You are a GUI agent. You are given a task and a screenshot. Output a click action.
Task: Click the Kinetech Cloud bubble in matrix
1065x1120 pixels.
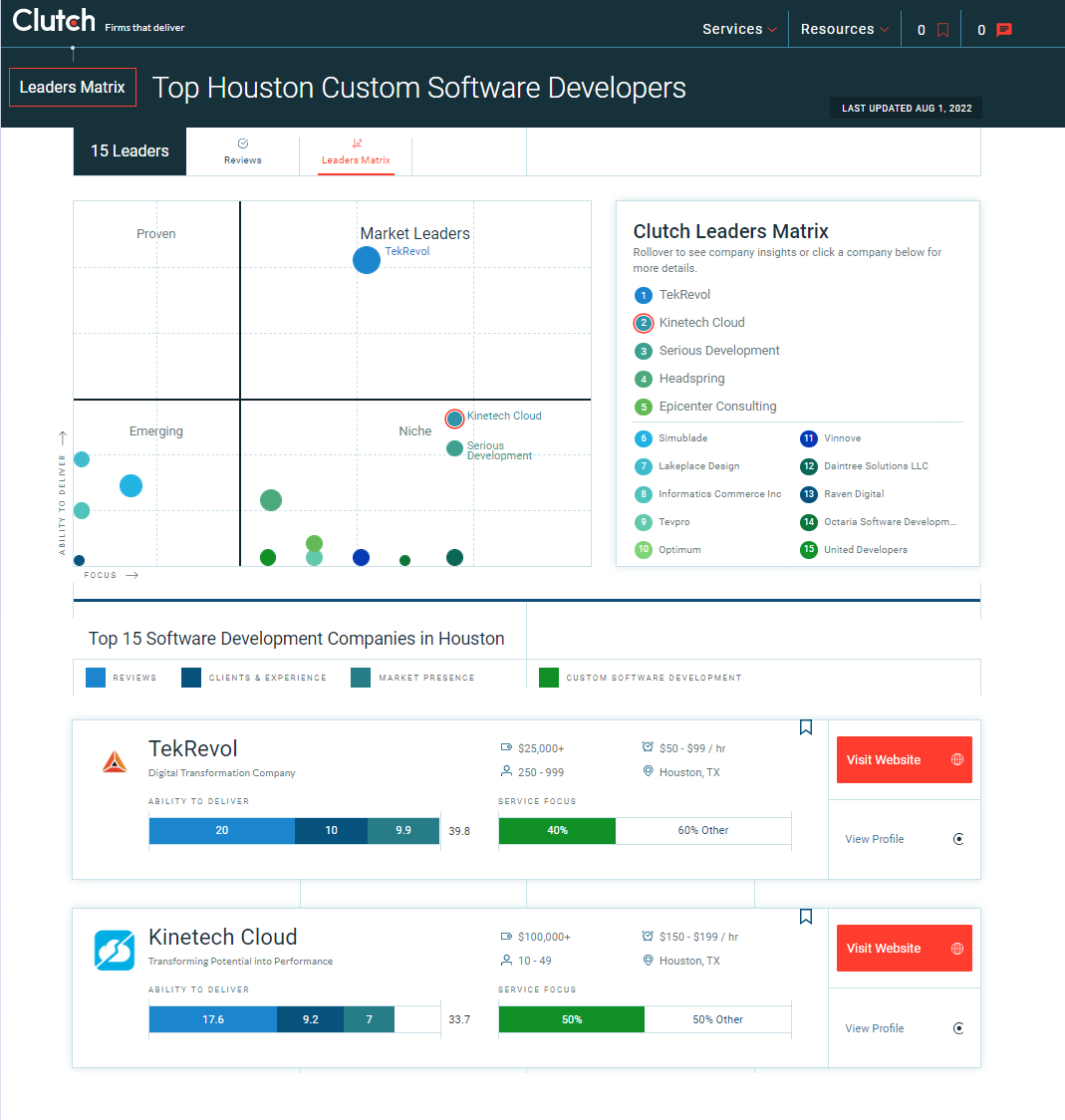tap(454, 419)
